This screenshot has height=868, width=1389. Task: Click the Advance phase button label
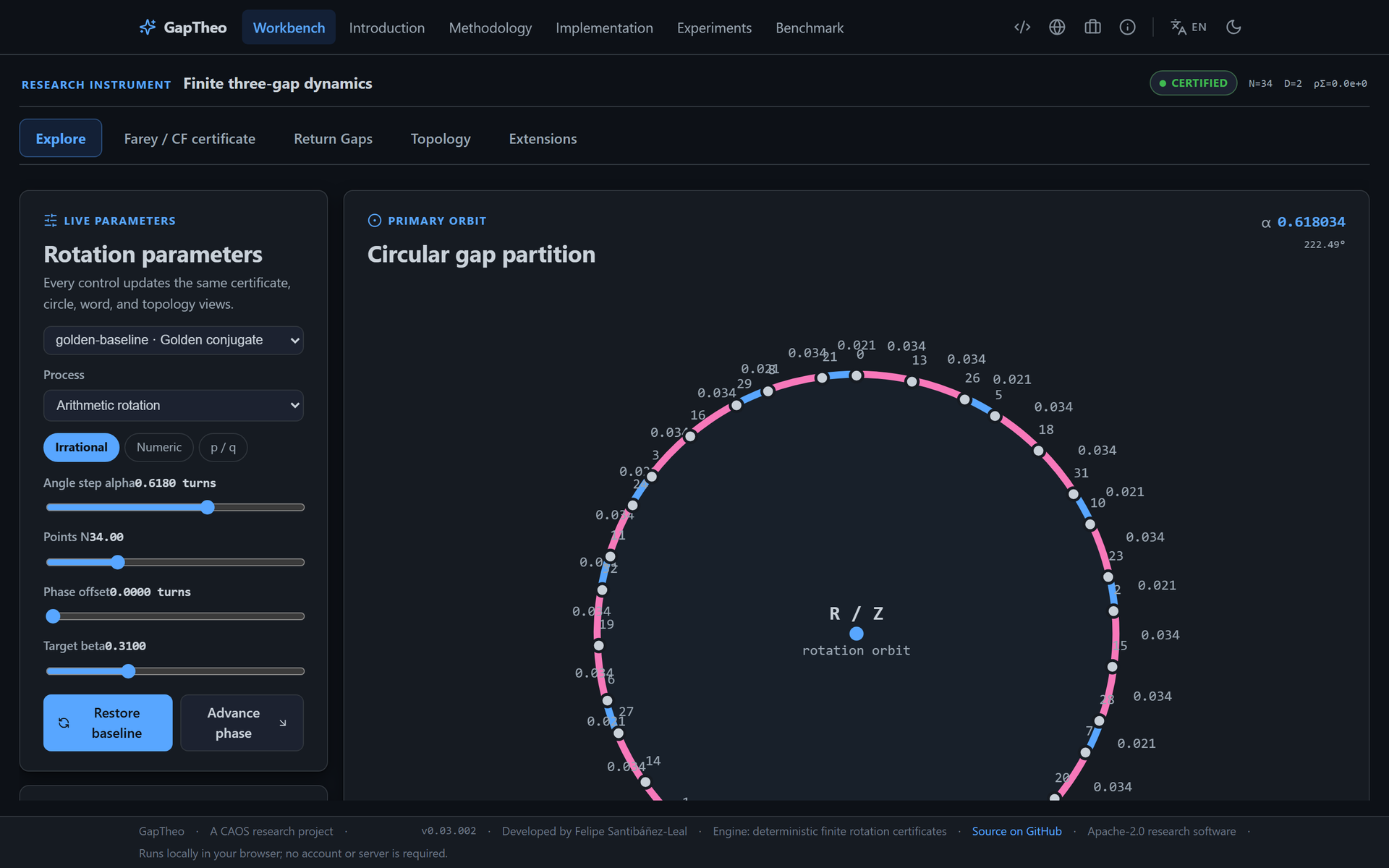point(234,723)
